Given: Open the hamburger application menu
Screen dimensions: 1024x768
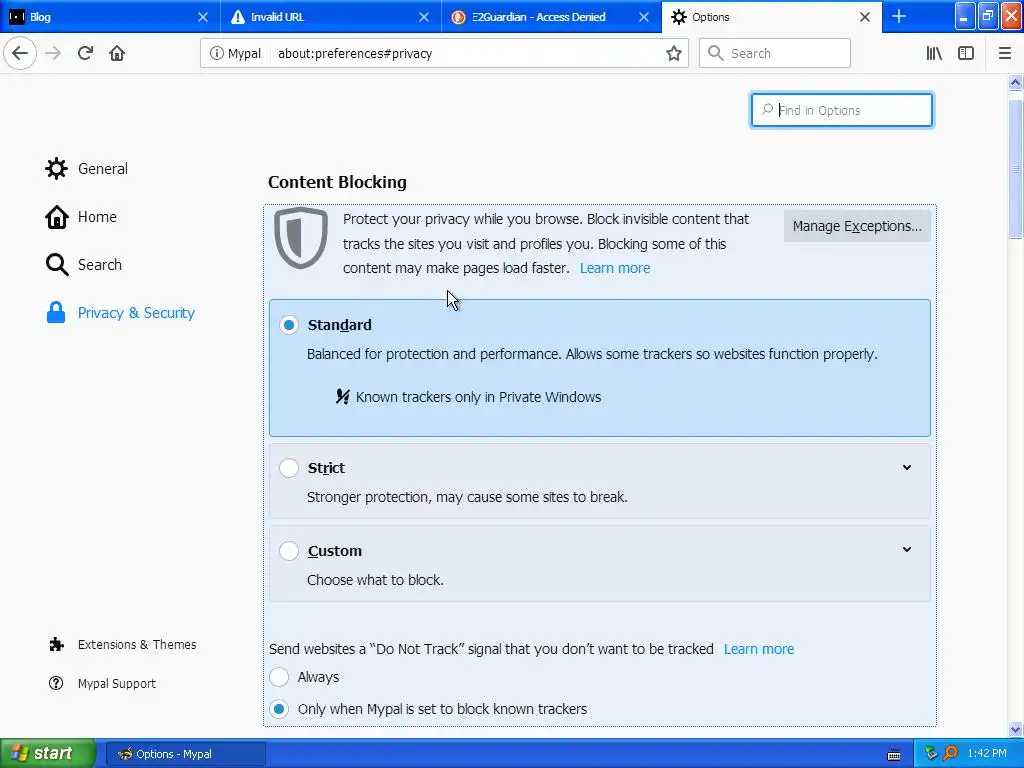Looking at the screenshot, I should tap(1004, 54).
